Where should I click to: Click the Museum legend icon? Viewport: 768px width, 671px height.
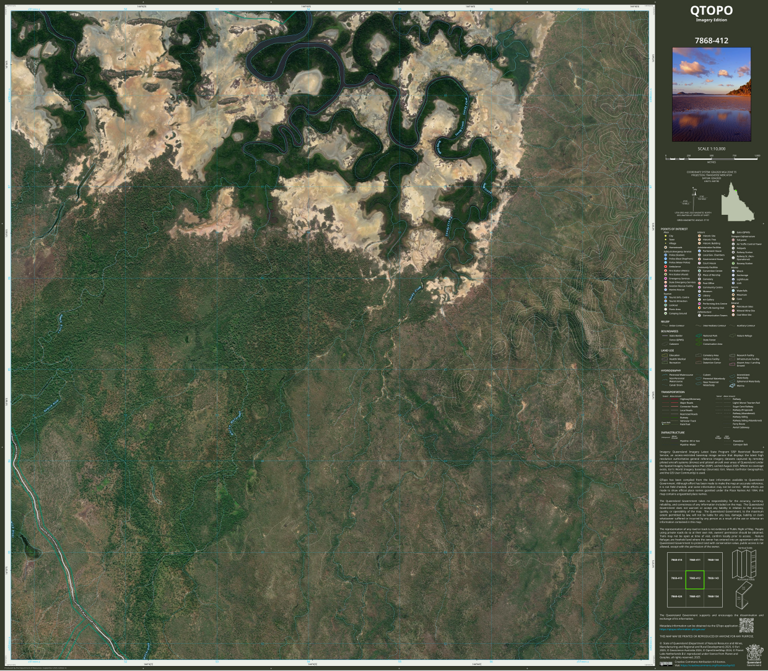click(x=699, y=291)
